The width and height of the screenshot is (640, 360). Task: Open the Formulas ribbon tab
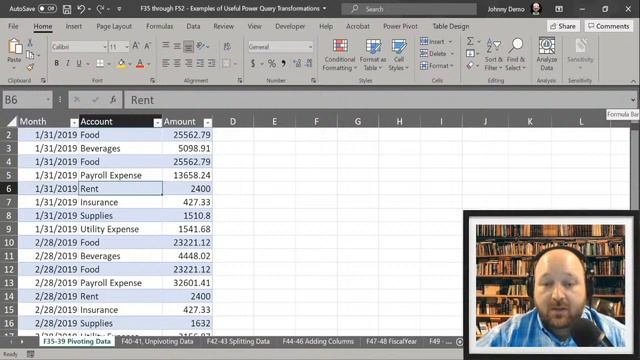pos(159,26)
